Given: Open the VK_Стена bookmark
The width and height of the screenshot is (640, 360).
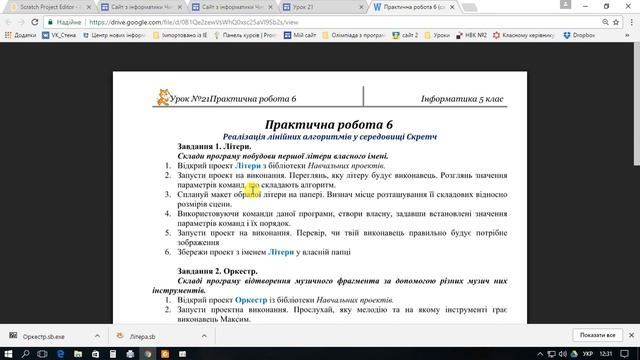Looking at the screenshot, I should [x=59, y=36].
